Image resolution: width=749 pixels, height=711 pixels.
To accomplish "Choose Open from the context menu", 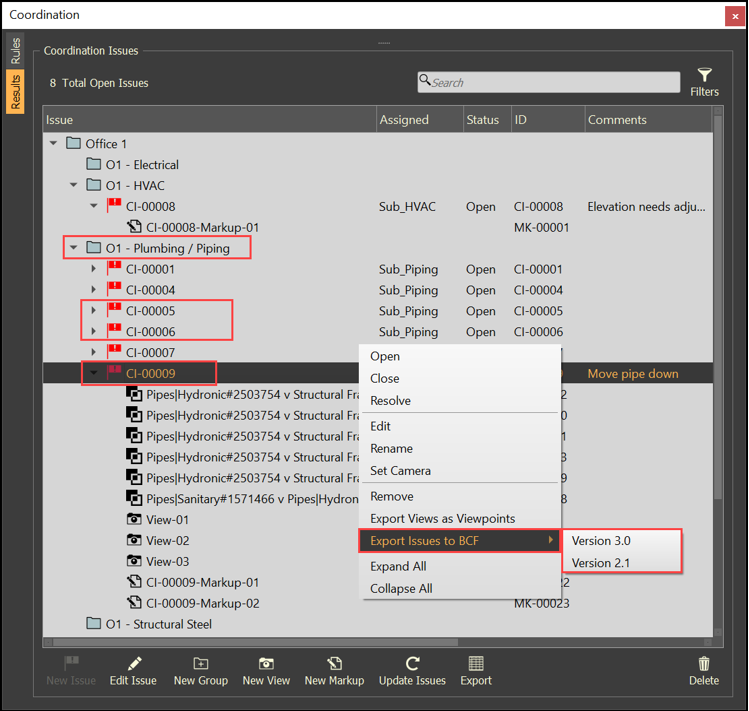I will (x=460, y=356).
